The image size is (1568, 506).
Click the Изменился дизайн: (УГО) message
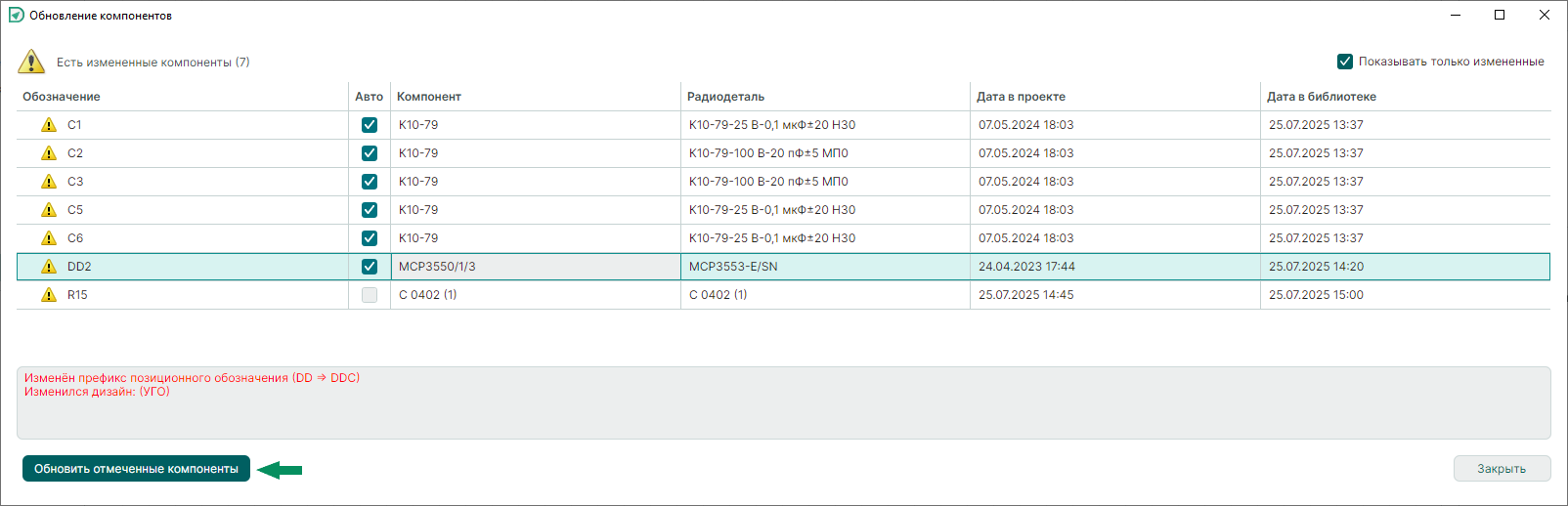(x=97, y=392)
